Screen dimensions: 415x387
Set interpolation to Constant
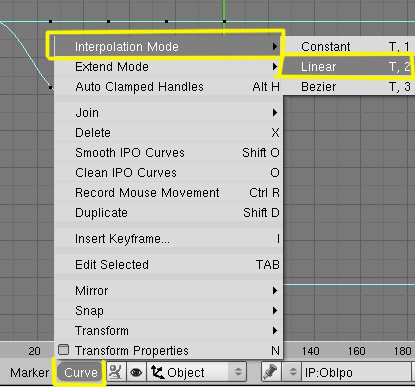(x=349, y=47)
